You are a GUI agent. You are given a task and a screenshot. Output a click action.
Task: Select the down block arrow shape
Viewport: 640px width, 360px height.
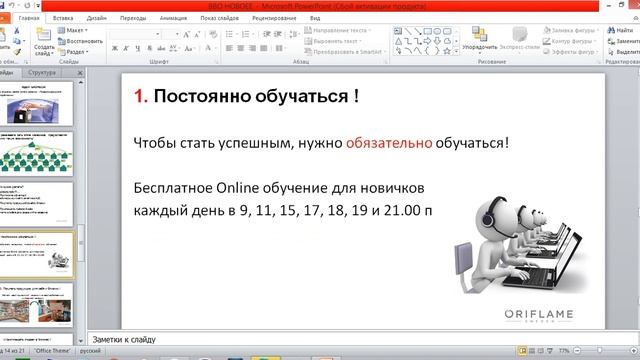pyautogui.click(x=437, y=41)
